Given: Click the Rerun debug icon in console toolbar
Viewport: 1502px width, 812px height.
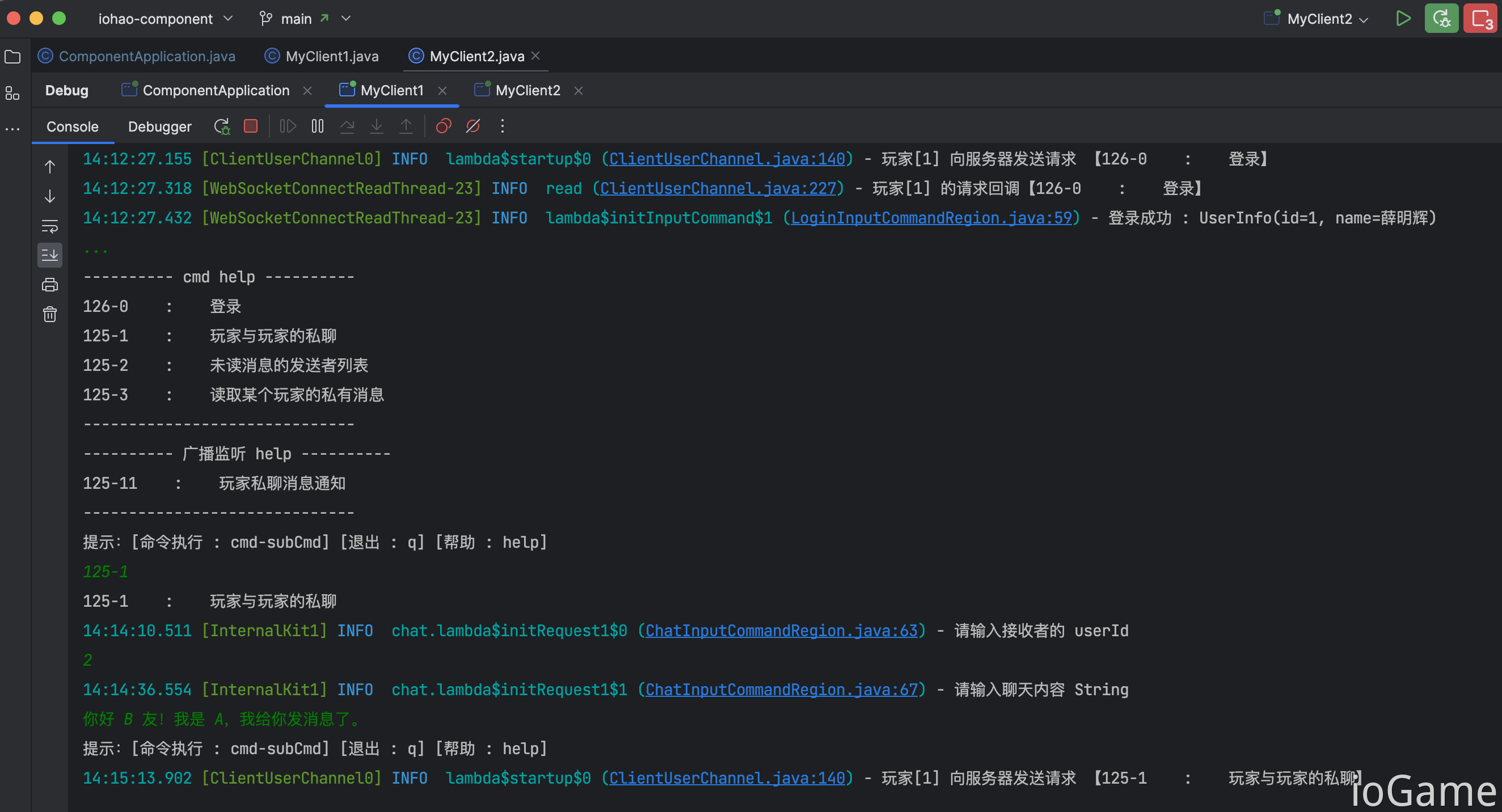Looking at the screenshot, I should pos(222,126).
